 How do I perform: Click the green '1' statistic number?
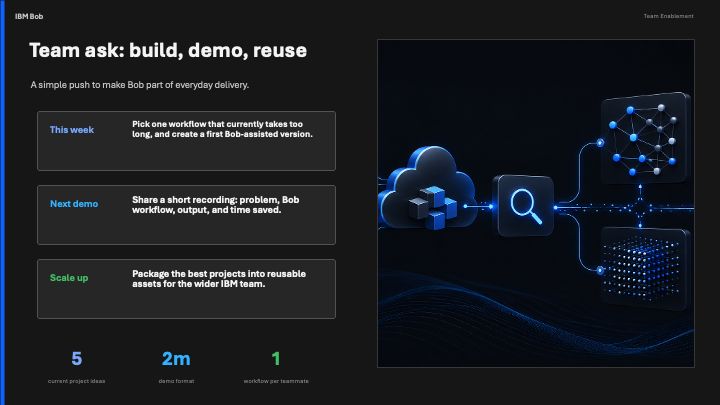click(276, 359)
